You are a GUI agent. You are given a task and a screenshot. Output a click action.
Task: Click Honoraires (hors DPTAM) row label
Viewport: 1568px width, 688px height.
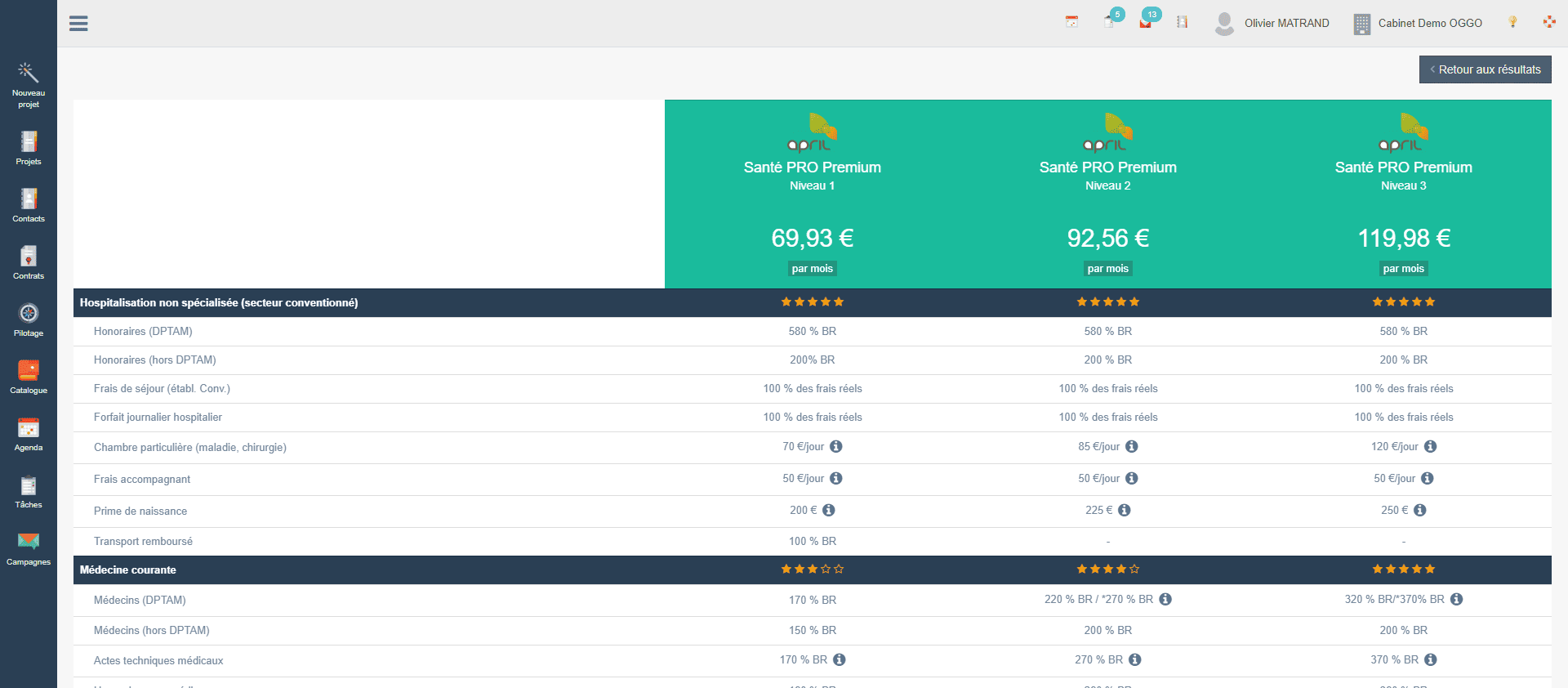pos(155,360)
